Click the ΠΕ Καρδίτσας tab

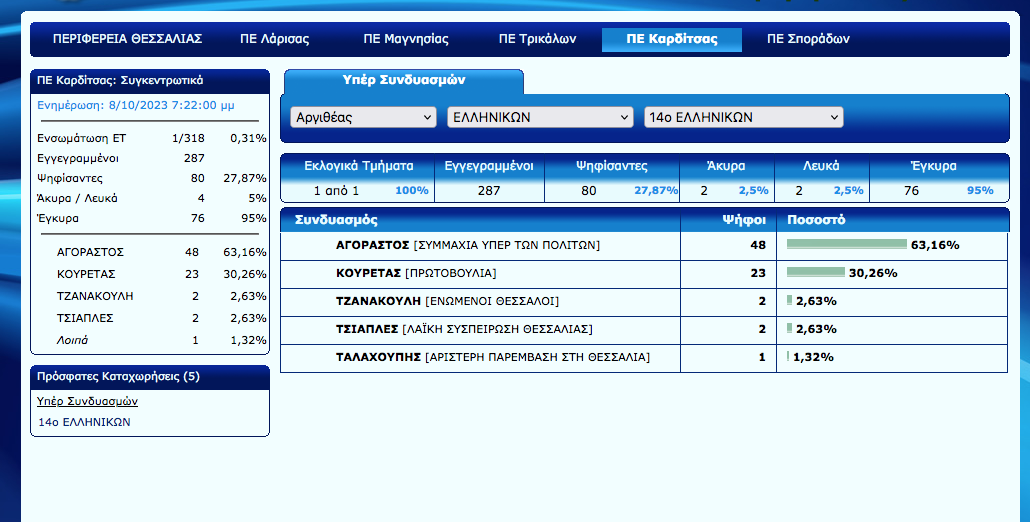coord(672,39)
